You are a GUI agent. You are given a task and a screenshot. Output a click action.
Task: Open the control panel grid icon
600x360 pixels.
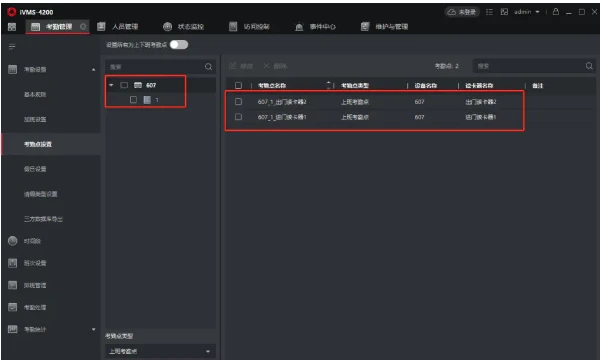pyautogui.click(x=12, y=27)
